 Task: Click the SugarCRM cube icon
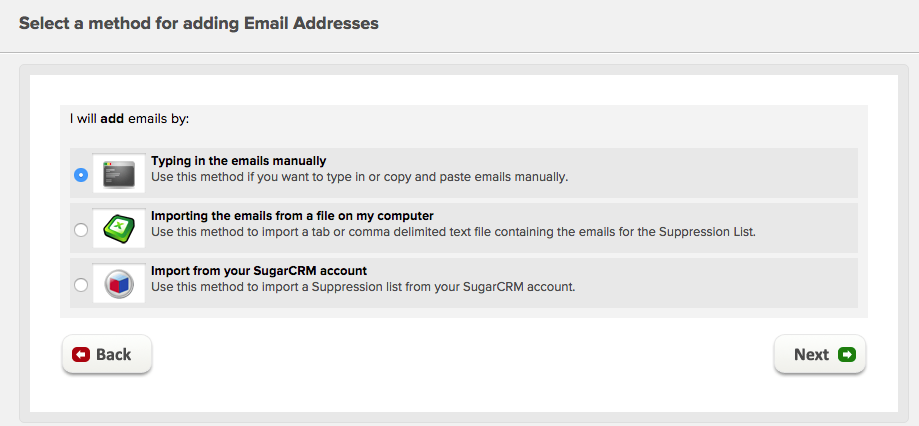[119, 285]
